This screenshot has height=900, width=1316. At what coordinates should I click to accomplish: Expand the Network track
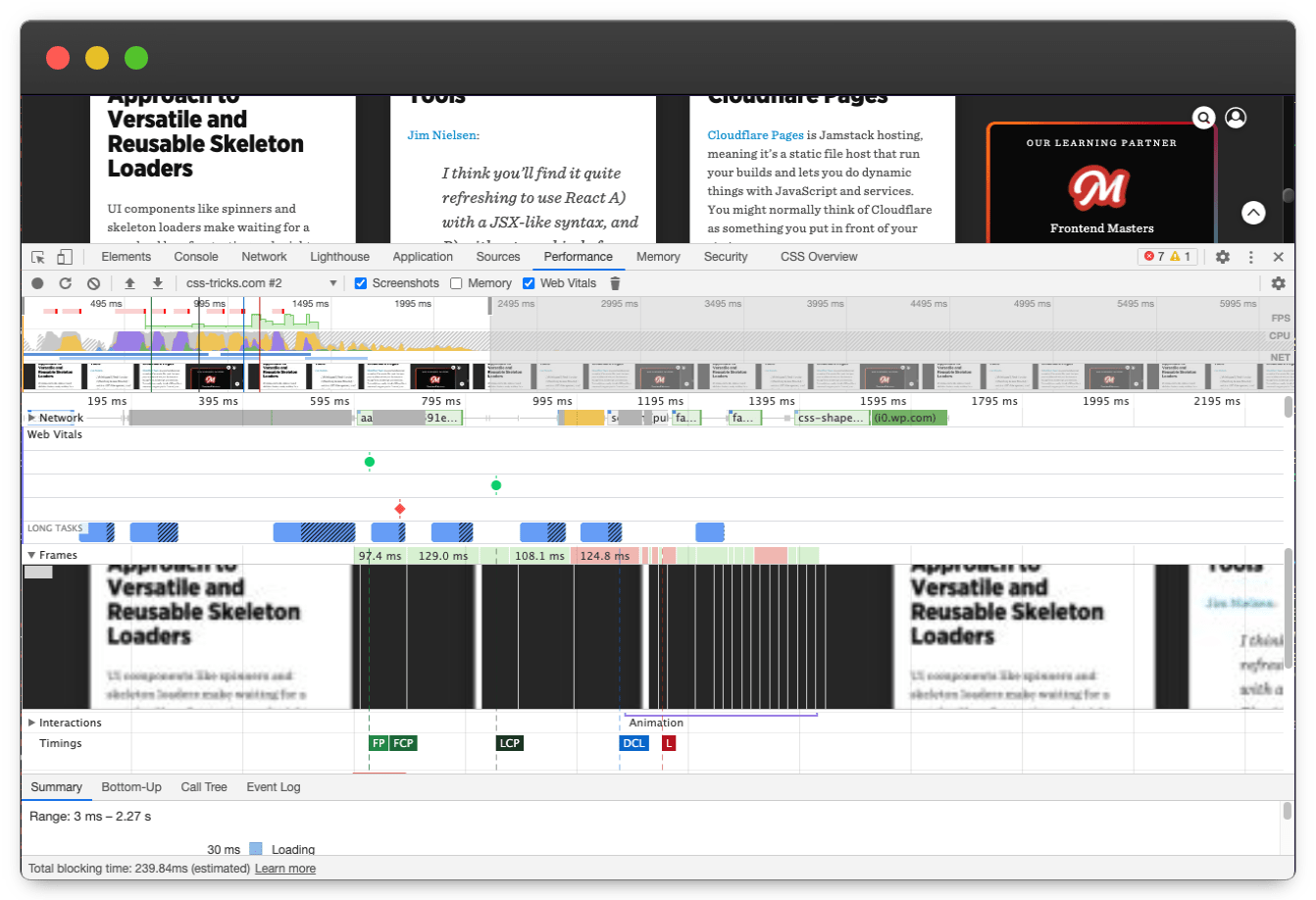(x=31, y=418)
